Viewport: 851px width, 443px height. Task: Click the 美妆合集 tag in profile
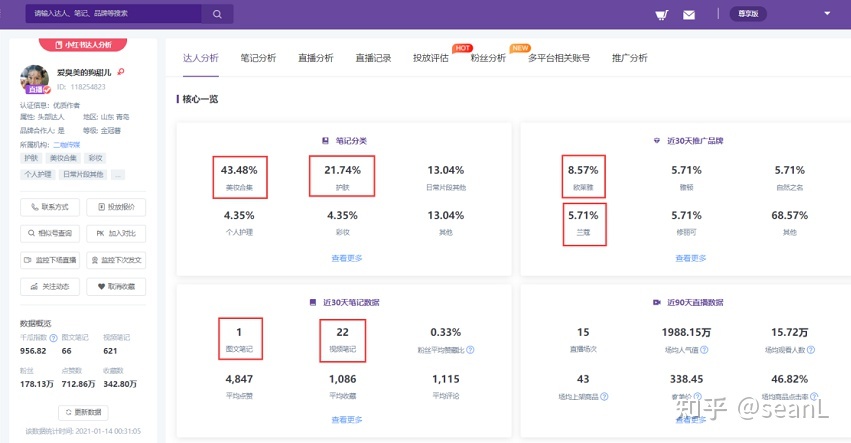click(63, 158)
